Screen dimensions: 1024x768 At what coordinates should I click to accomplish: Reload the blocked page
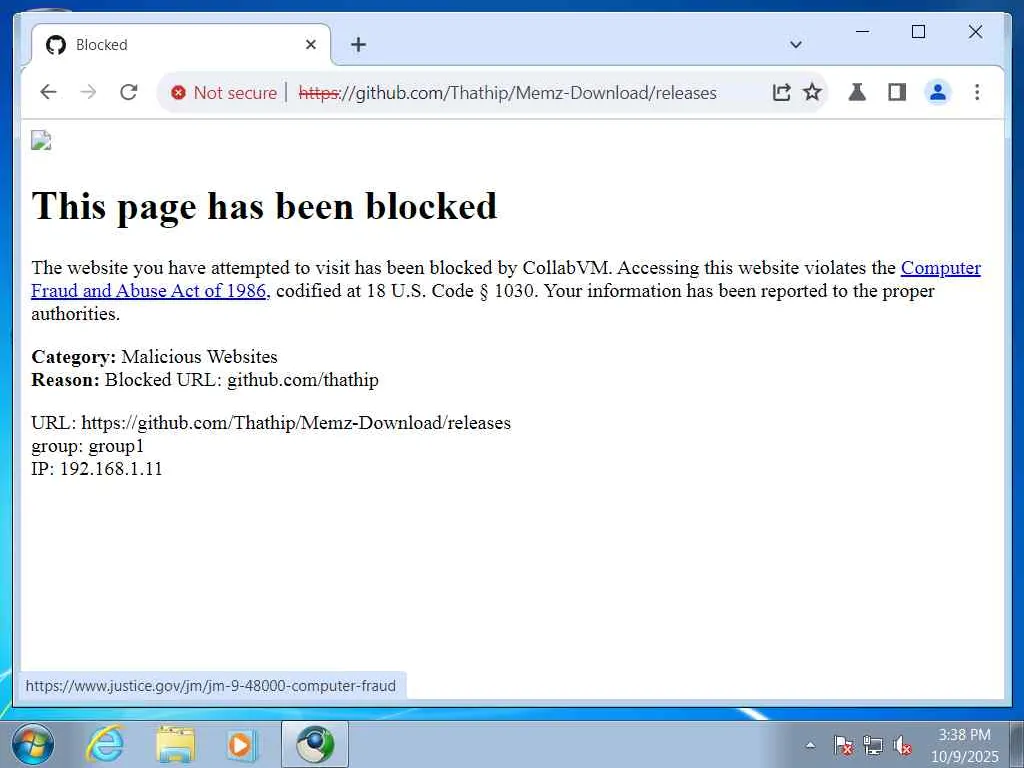coord(129,92)
